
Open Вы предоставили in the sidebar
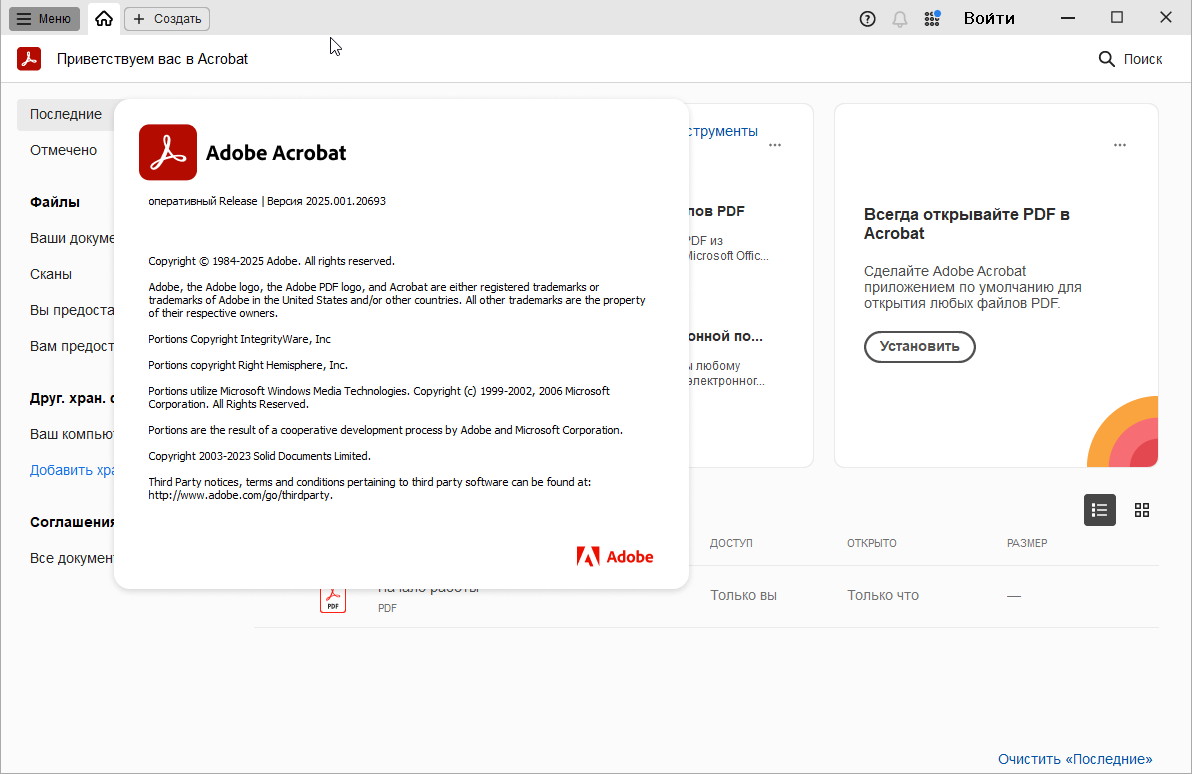click(72, 309)
